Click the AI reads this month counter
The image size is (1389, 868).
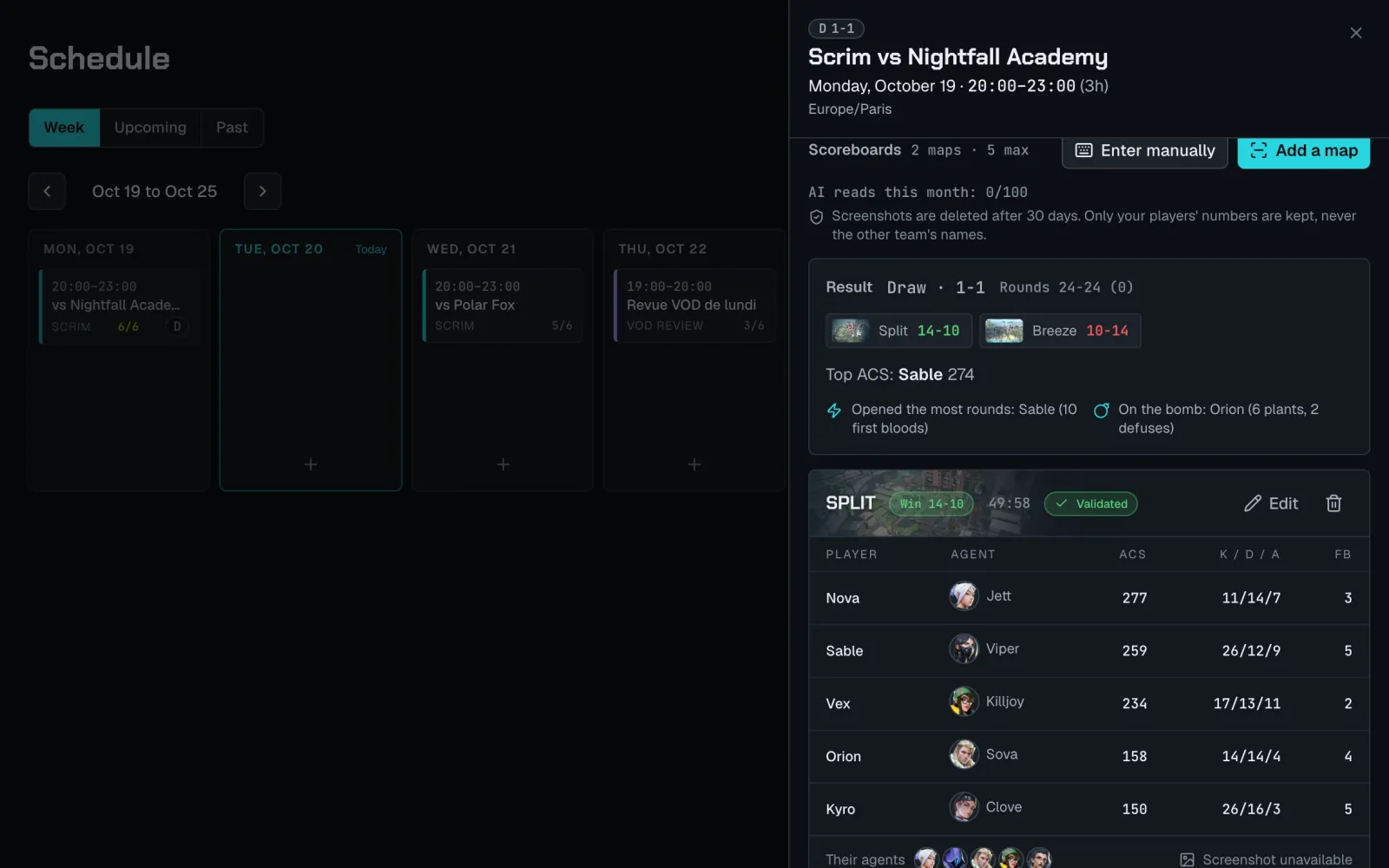pyautogui.click(x=918, y=192)
